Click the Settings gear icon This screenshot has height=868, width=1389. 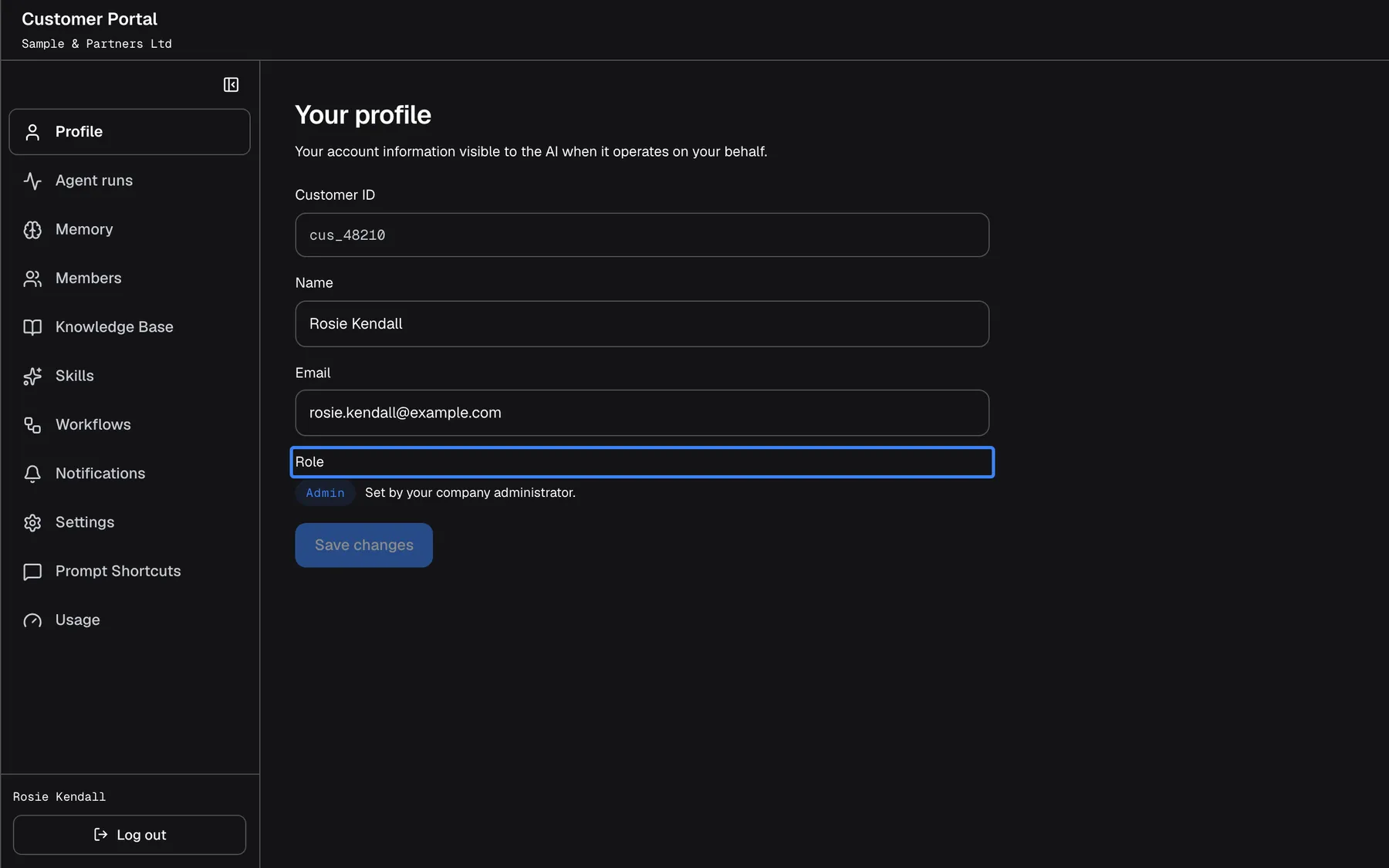(x=32, y=522)
